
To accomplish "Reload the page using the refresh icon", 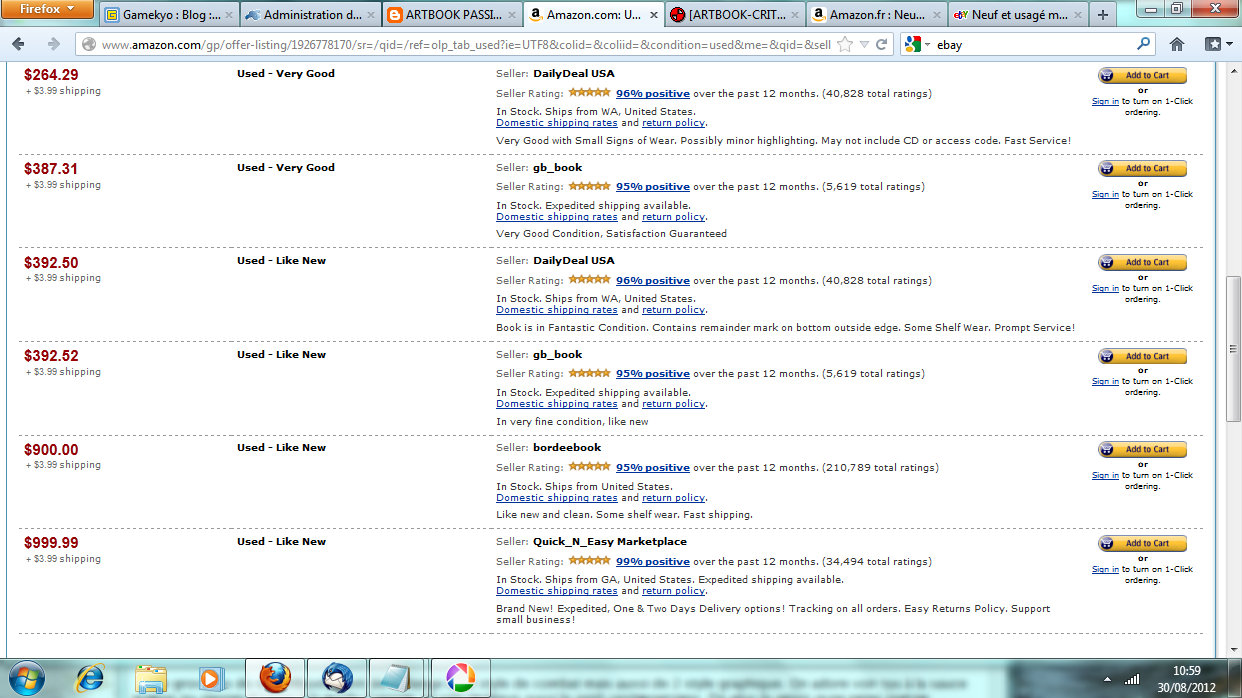I will pos(882,45).
